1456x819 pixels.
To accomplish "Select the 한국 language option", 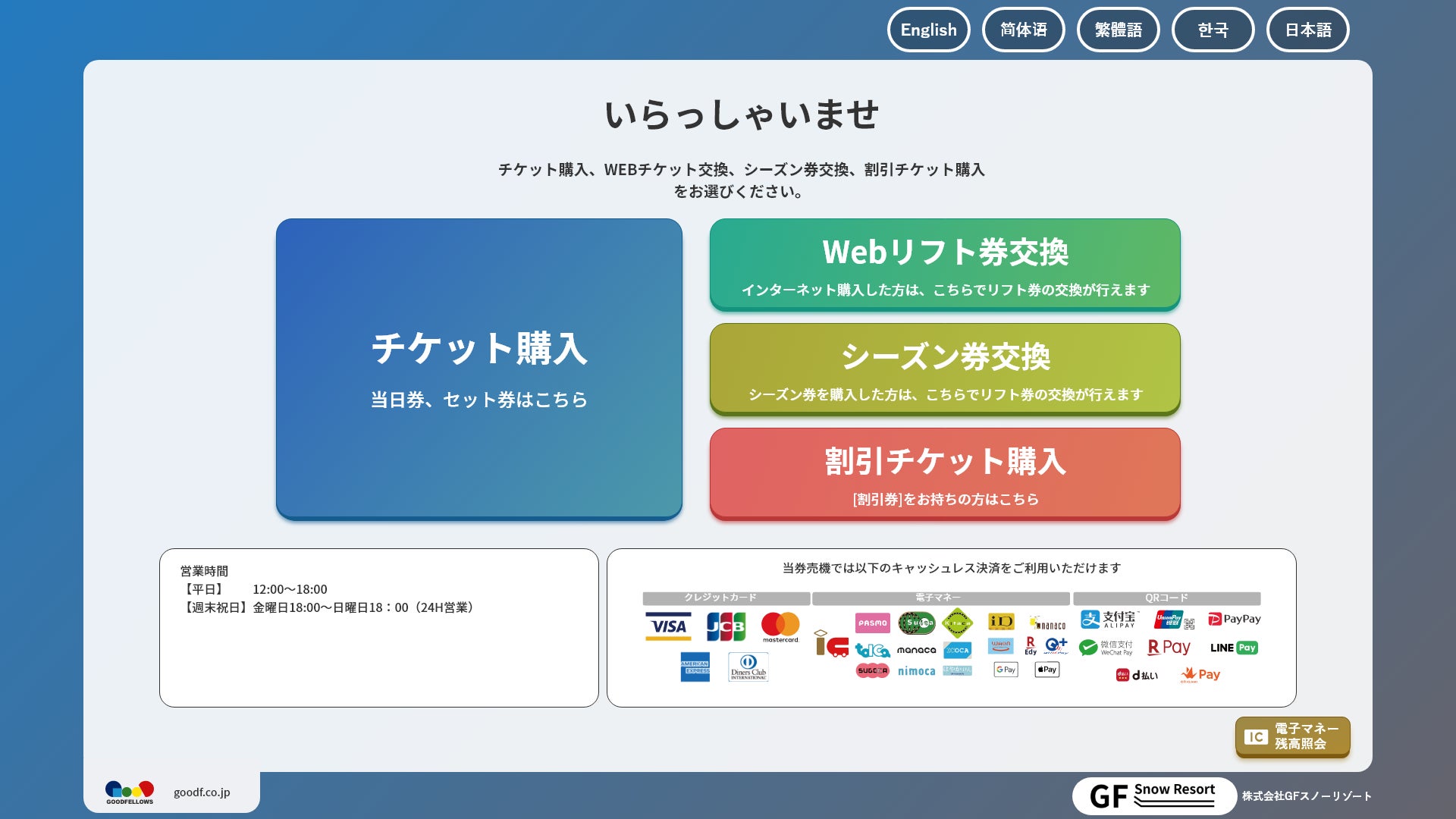I will [1213, 30].
